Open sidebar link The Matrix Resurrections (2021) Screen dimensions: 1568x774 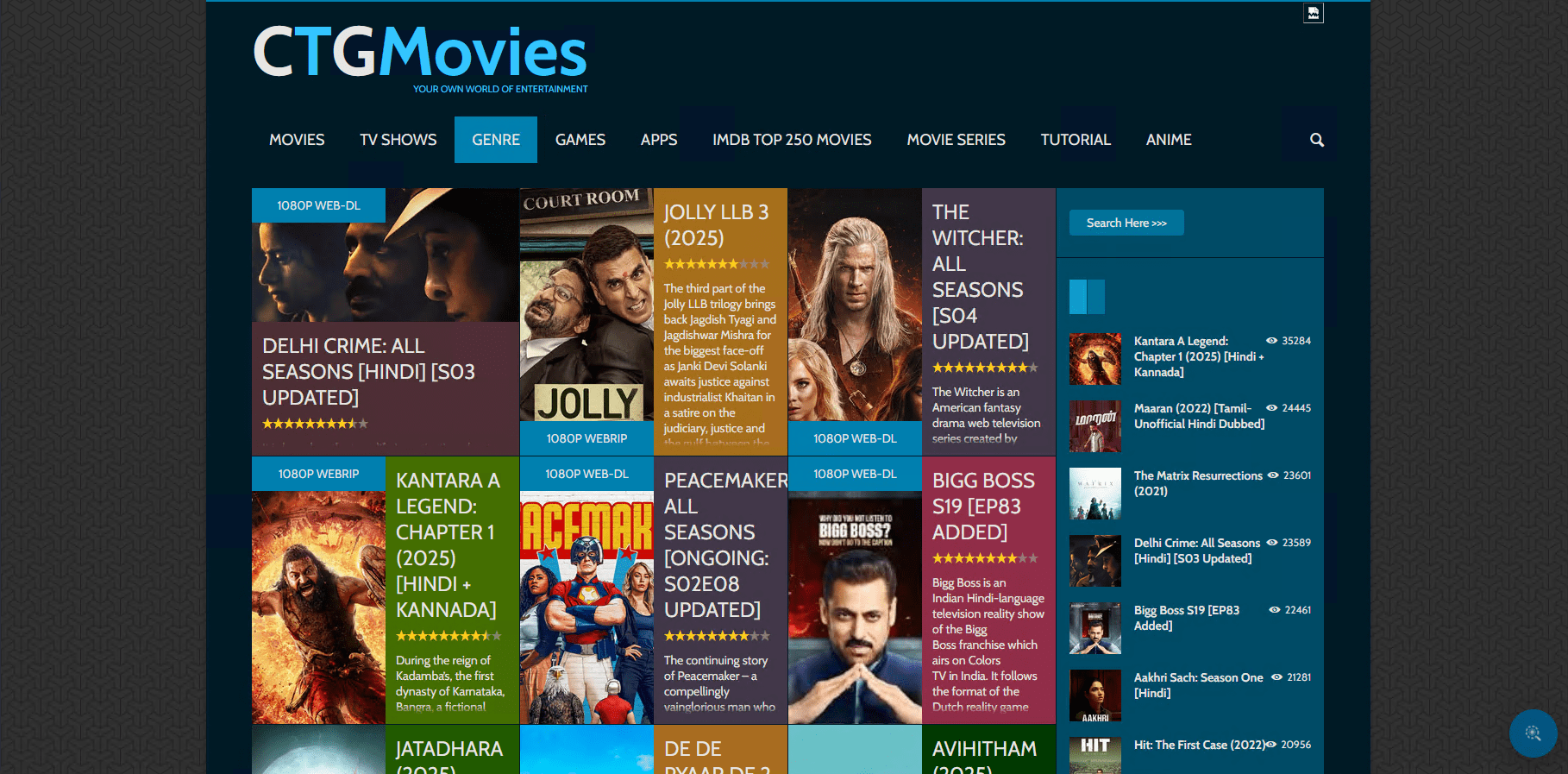click(x=1198, y=483)
